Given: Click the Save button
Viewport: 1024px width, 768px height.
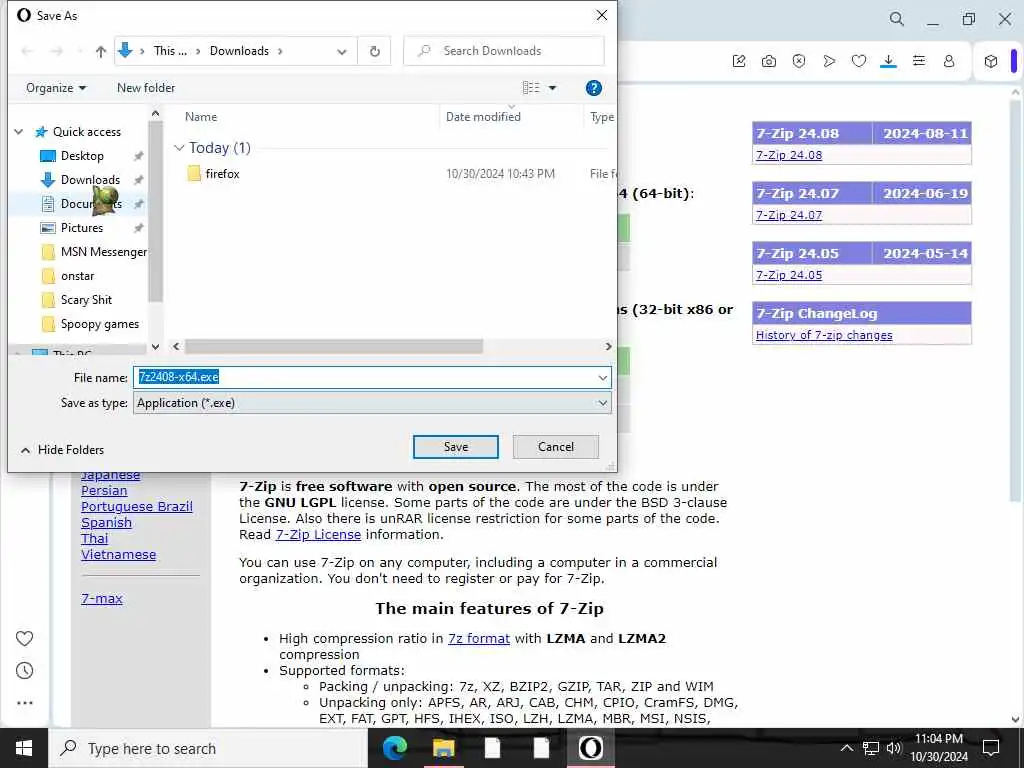Looking at the screenshot, I should [x=456, y=447].
